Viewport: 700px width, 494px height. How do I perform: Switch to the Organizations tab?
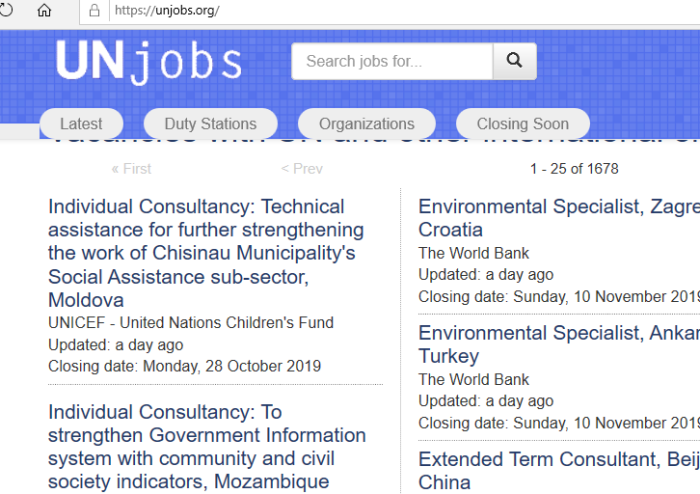(x=367, y=124)
